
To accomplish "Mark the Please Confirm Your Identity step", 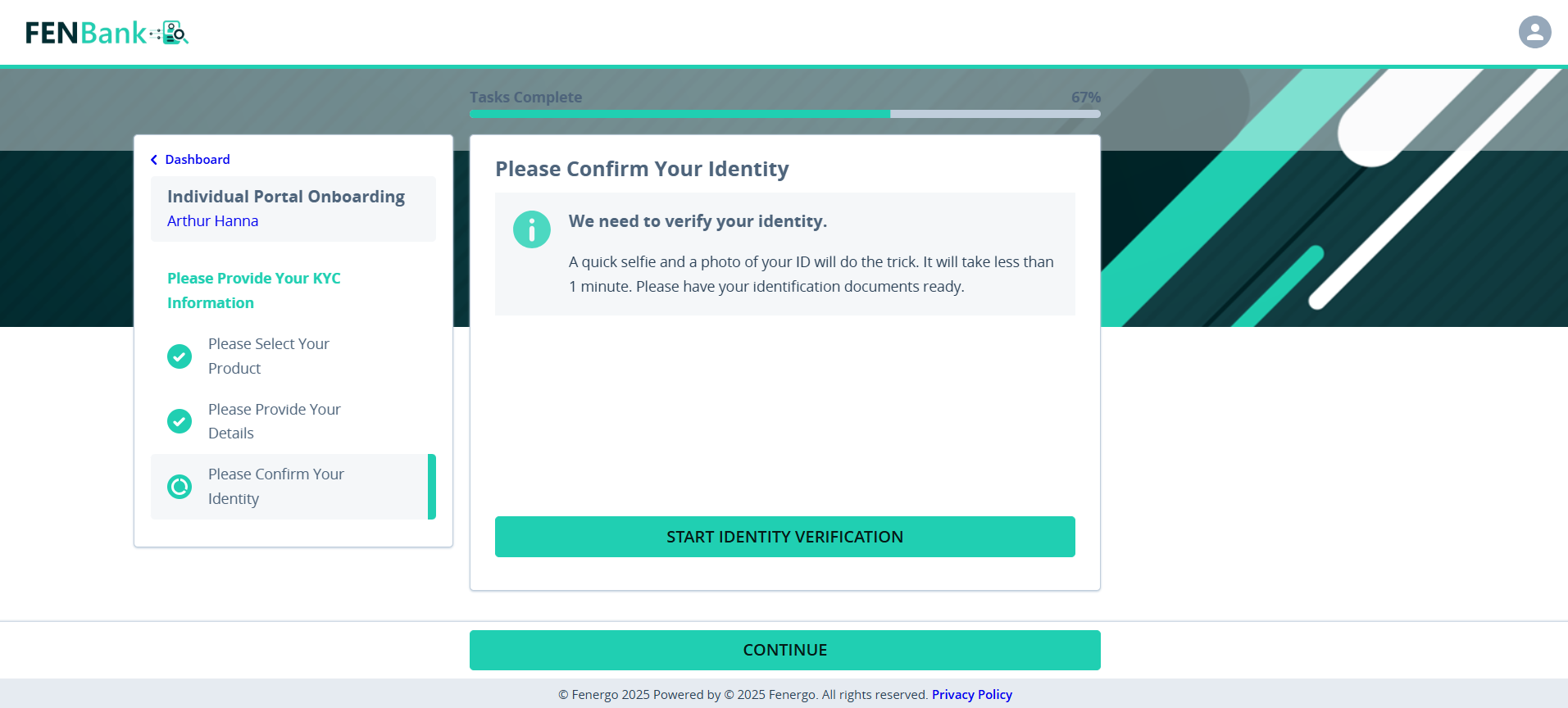I will click(276, 486).
